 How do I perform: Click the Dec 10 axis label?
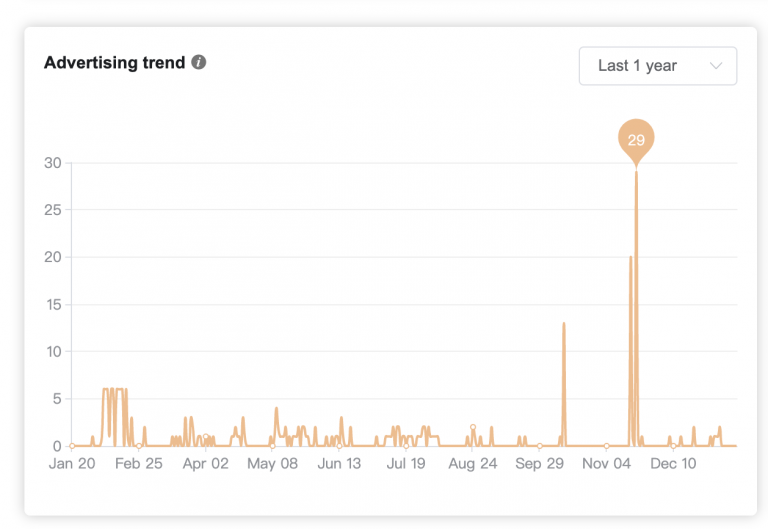click(x=673, y=463)
